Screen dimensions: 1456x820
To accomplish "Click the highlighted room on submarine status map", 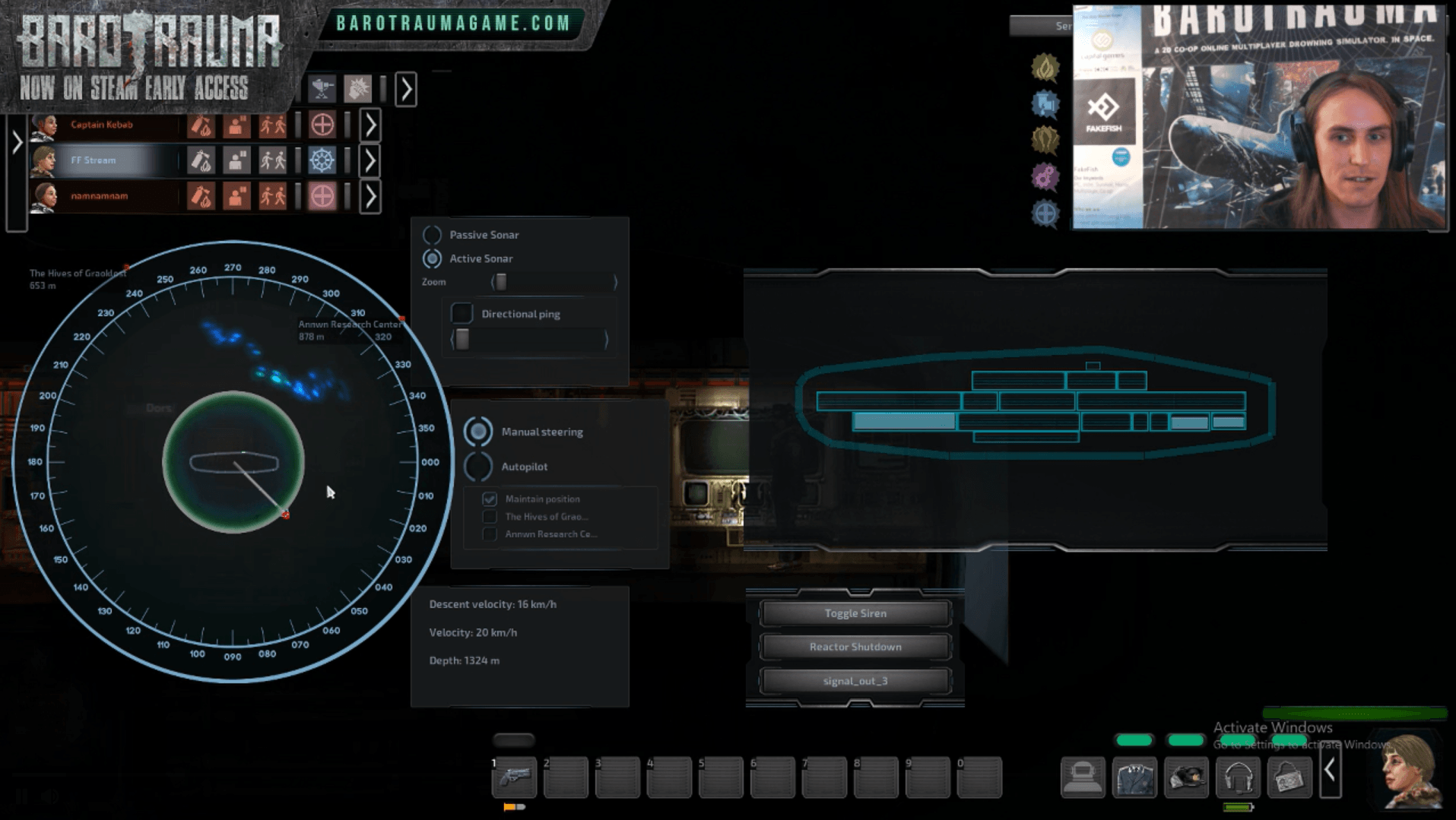I will tap(904, 422).
